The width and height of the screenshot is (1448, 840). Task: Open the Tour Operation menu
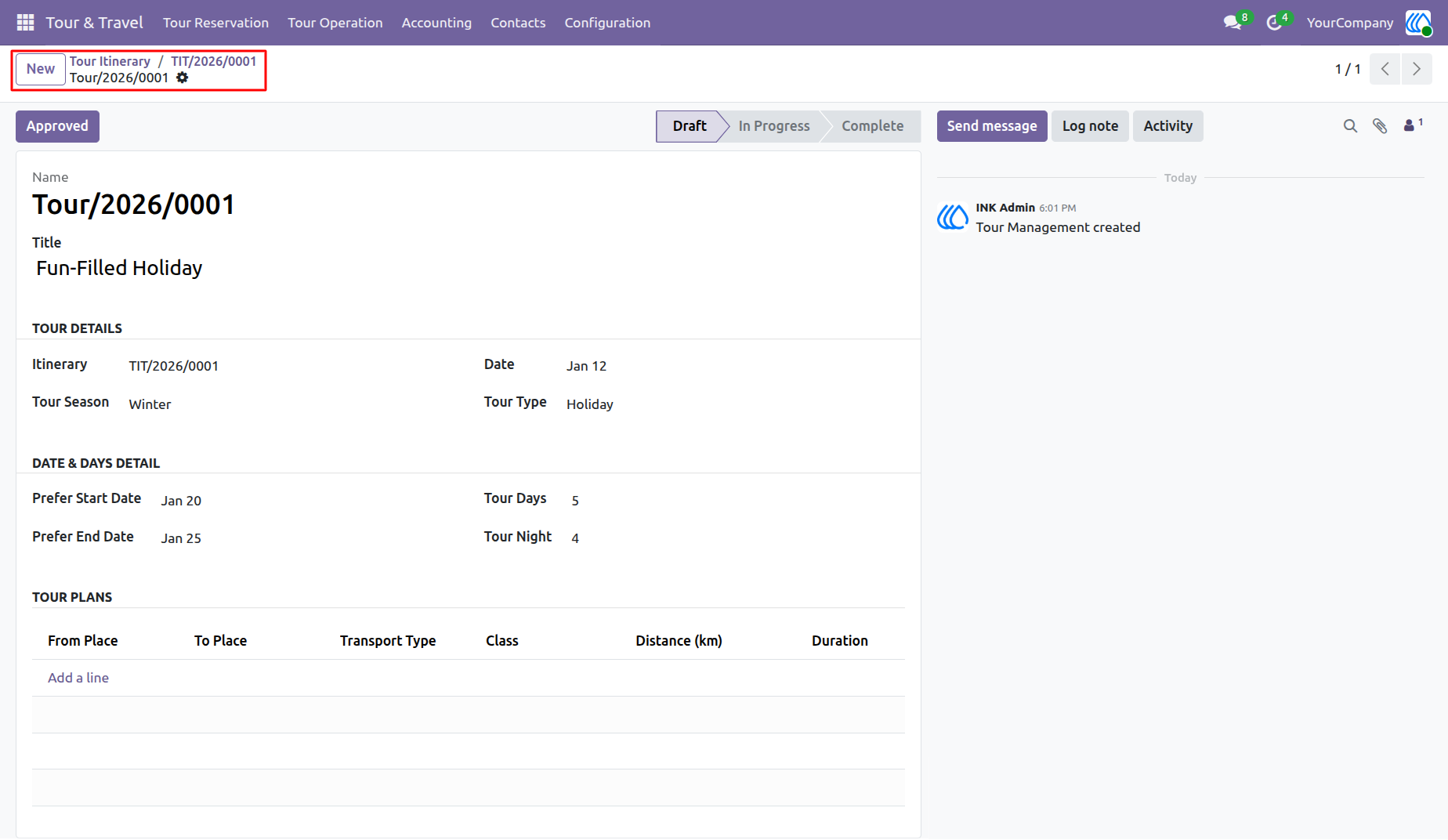335,23
